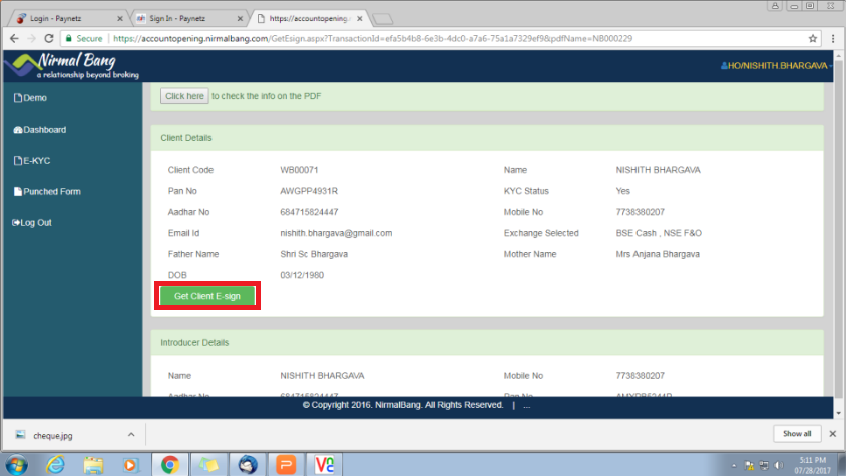This screenshot has width=846, height=476.
Task: Click the Windows Start button
Action: [x=17, y=464]
